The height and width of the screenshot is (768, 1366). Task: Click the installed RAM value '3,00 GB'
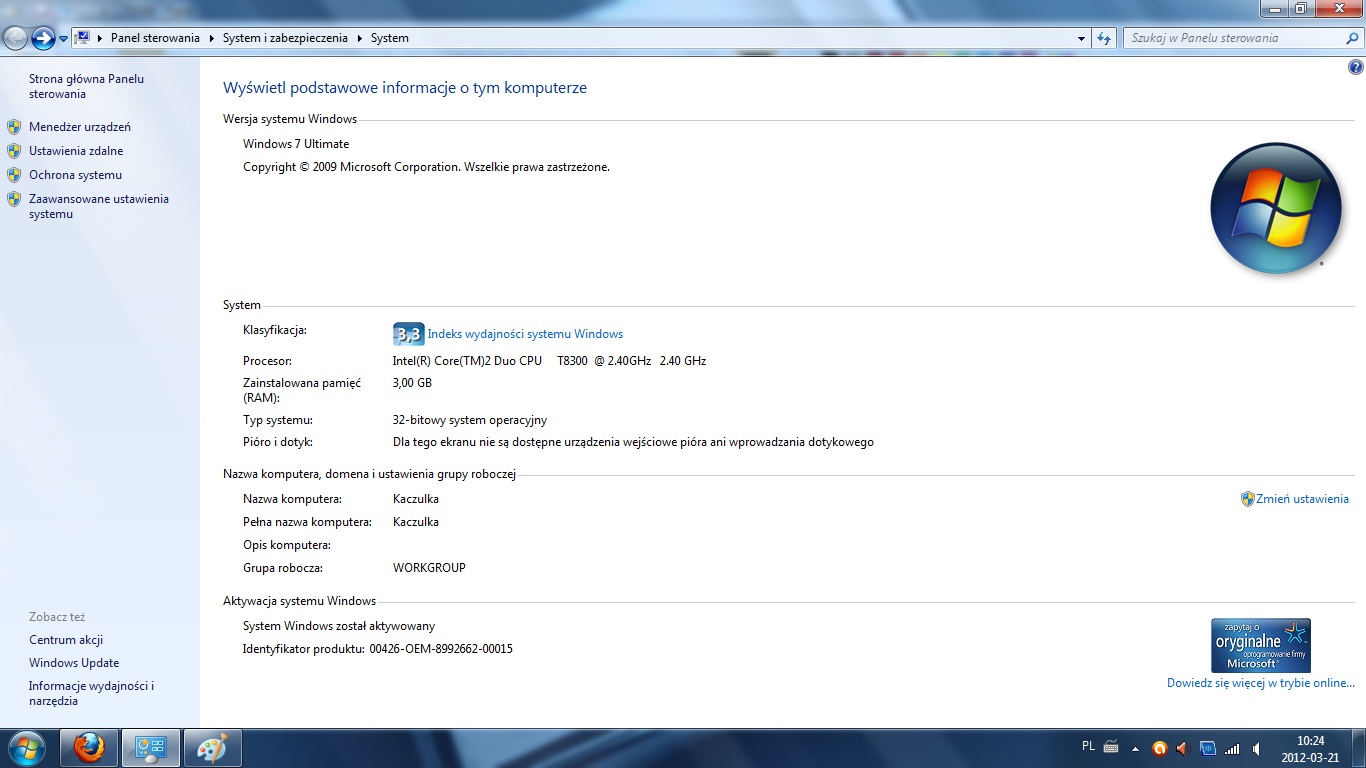412,383
